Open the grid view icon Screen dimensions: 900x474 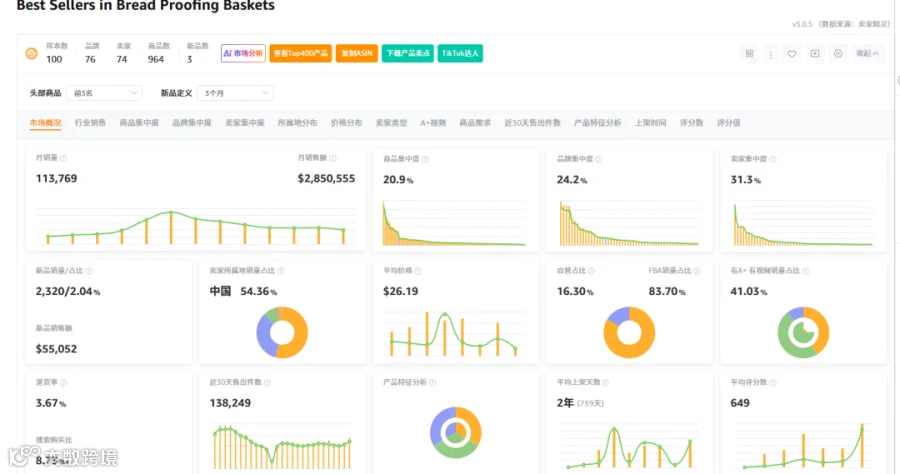[750, 53]
